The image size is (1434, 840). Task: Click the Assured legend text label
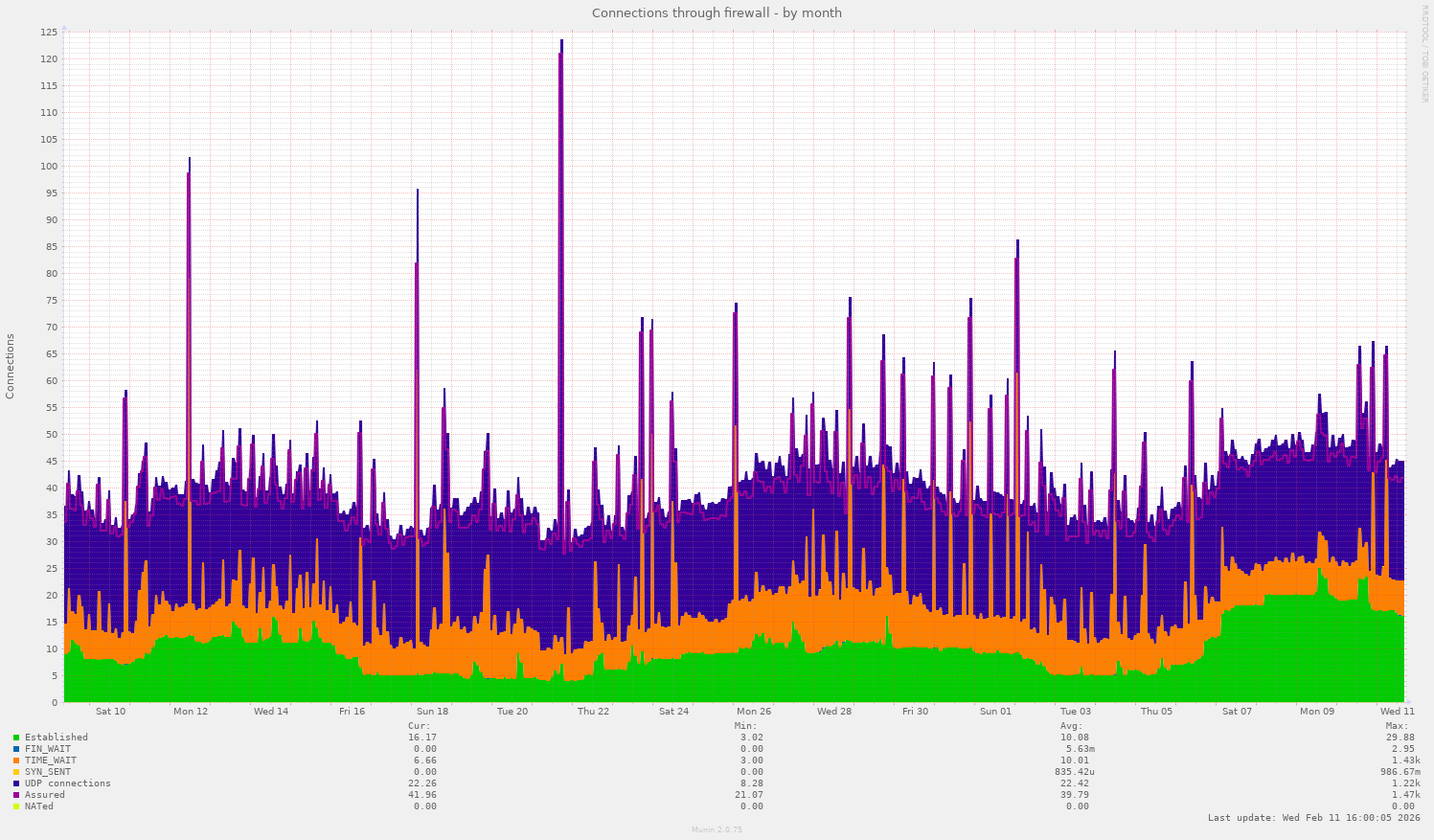point(43,795)
